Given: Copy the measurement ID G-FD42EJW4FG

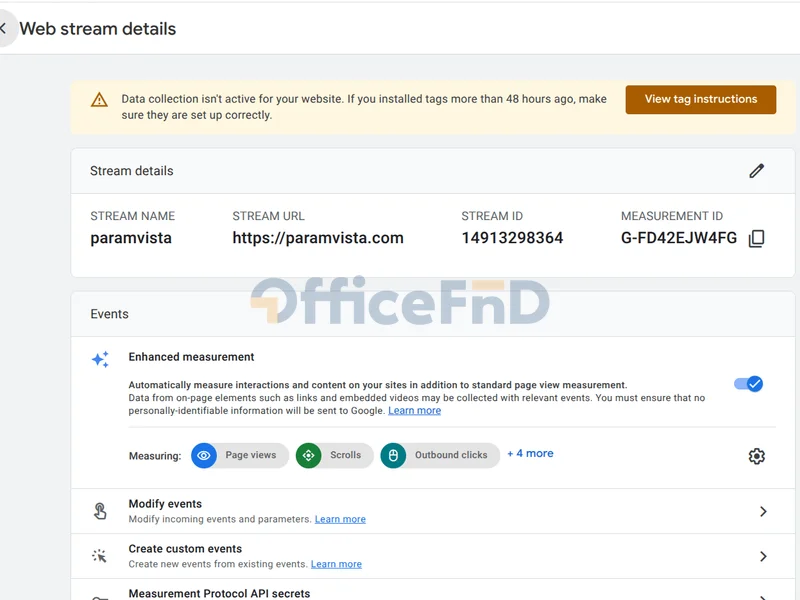Looking at the screenshot, I should pyautogui.click(x=756, y=238).
